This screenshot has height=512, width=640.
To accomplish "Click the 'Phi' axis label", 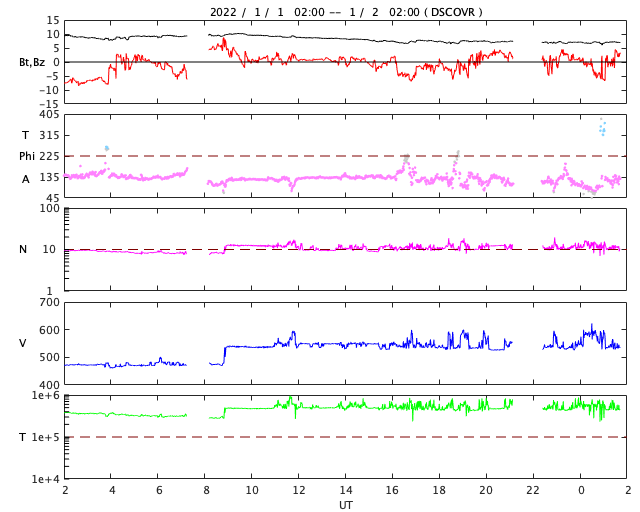I will point(27,156).
